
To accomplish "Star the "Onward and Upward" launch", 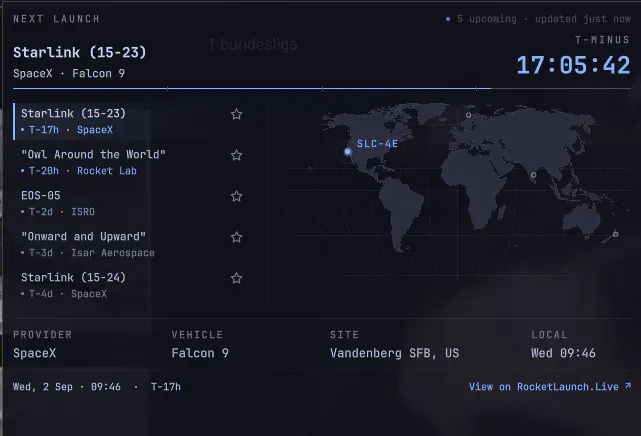I will click(236, 237).
